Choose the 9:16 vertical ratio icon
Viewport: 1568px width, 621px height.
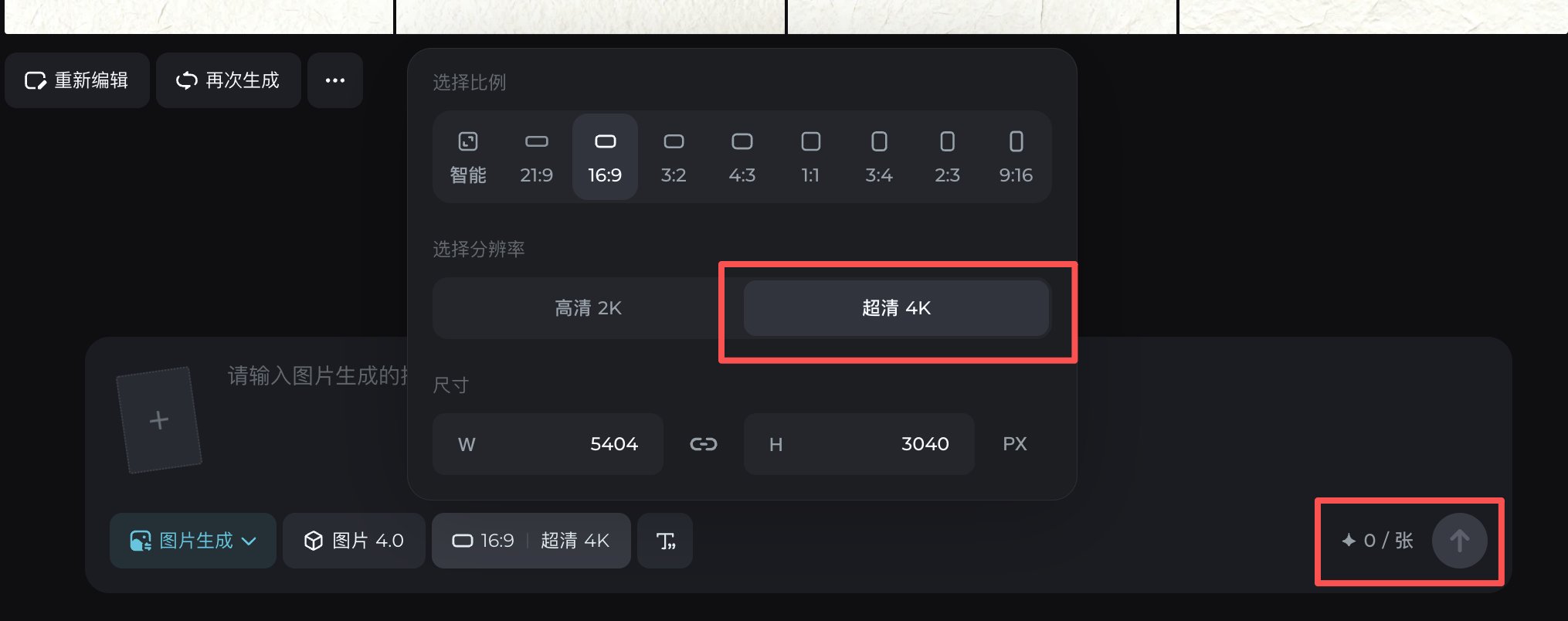[x=1016, y=158]
